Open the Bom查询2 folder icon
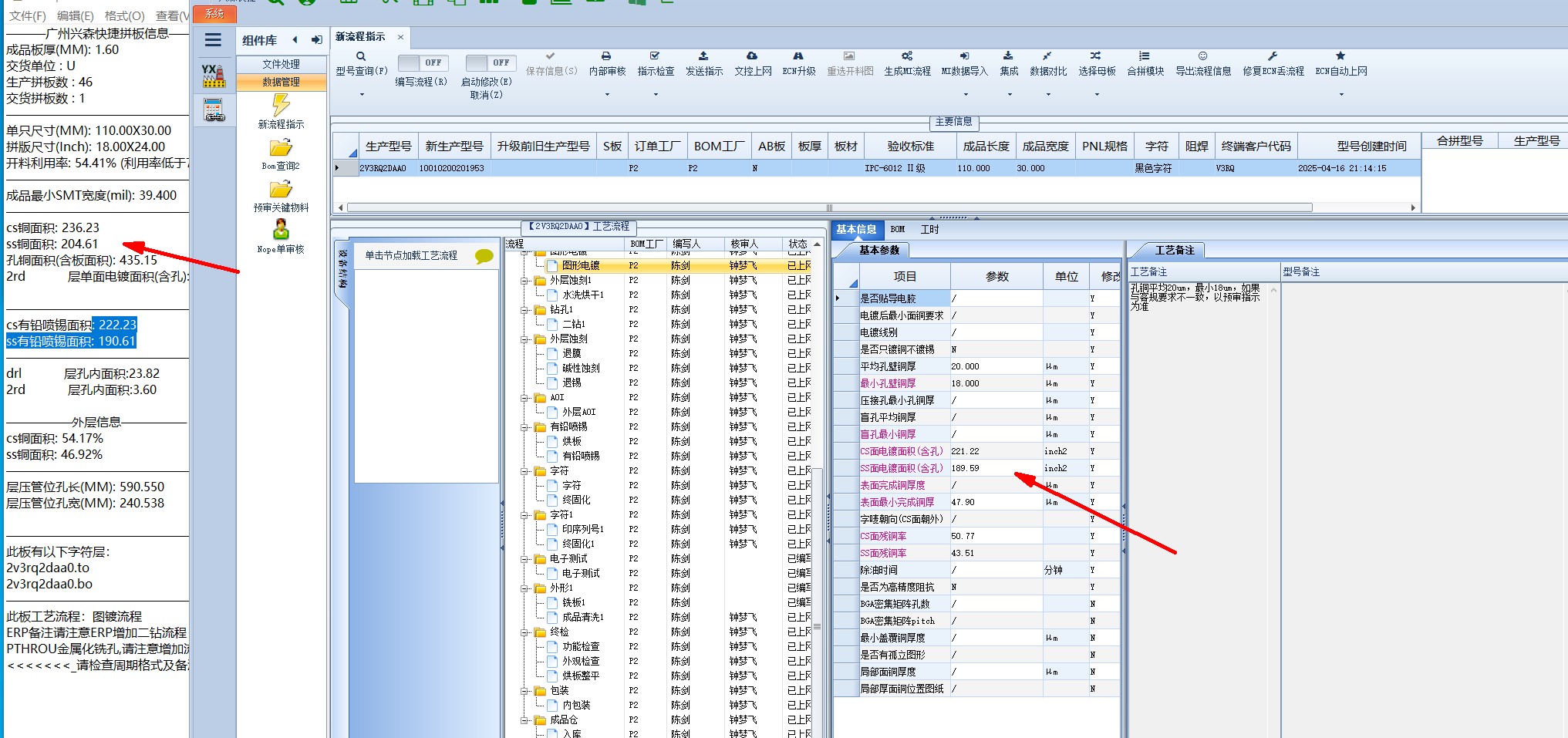This screenshot has width=1568, height=738. tap(281, 148)
